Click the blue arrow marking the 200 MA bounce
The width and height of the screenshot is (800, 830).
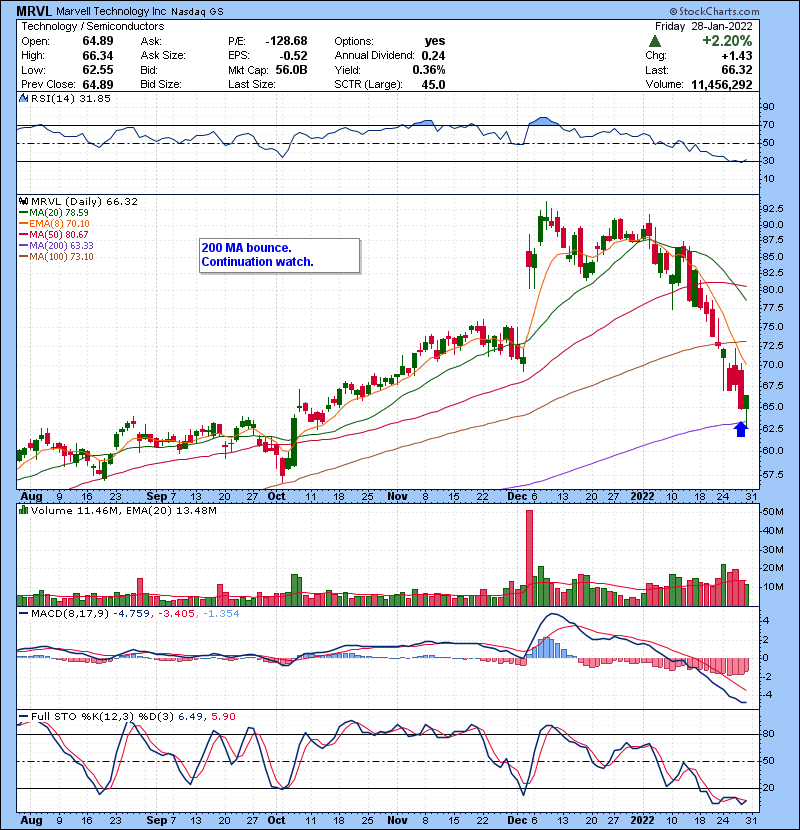pos(740,428)
